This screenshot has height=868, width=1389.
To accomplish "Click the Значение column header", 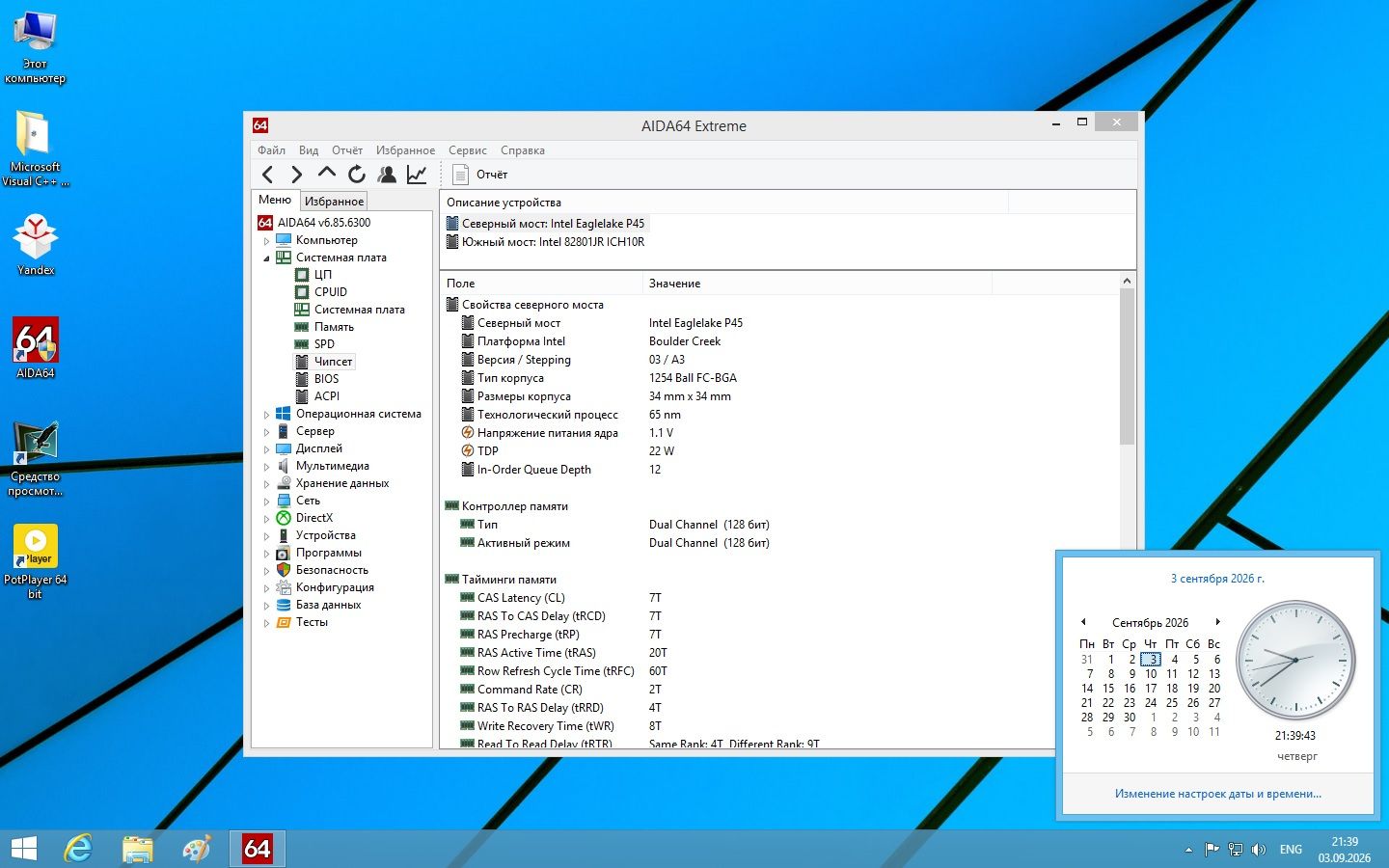I will click(816, 284).
